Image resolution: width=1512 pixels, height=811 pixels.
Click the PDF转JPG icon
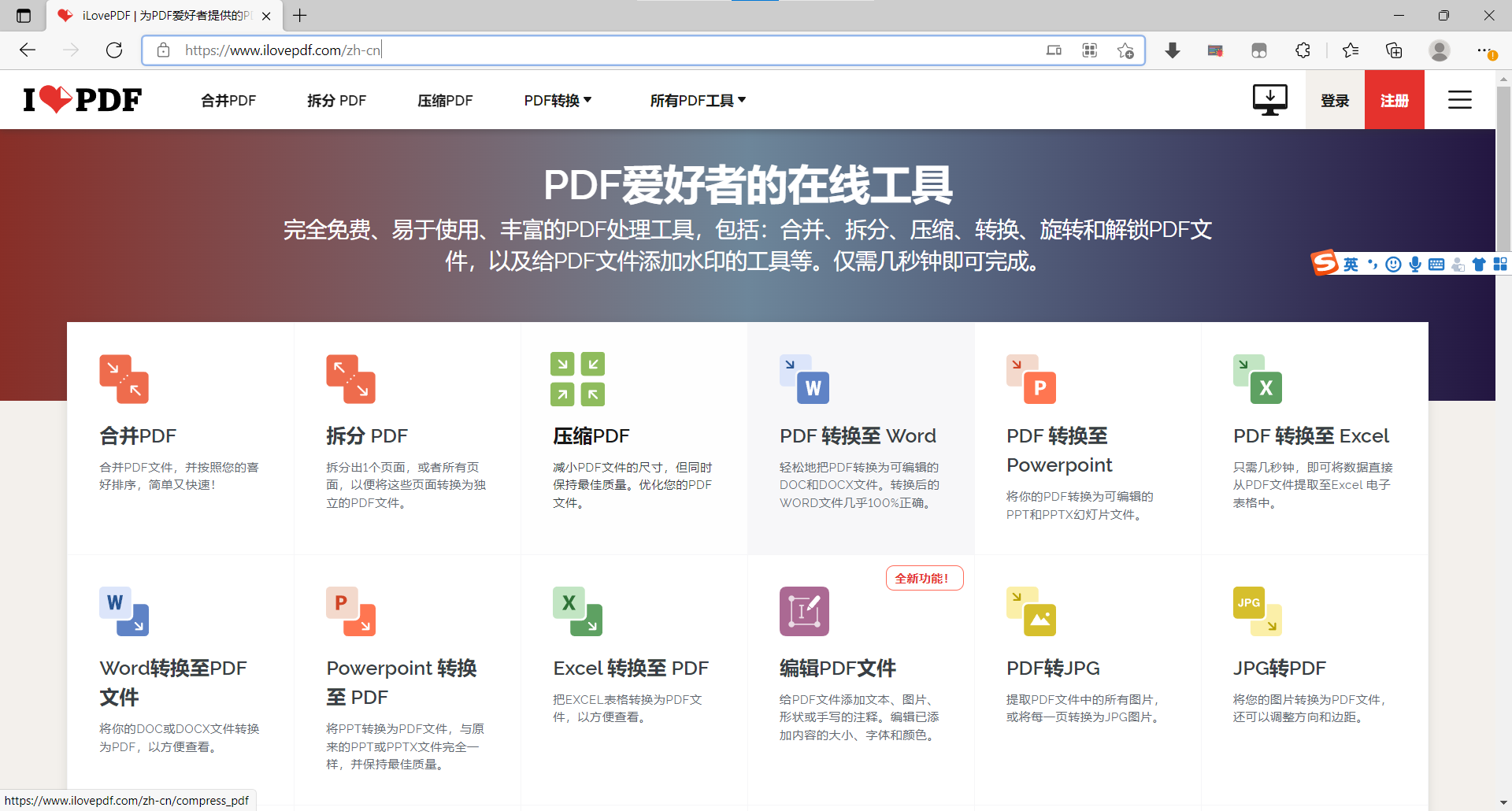tap(1031, 611)
